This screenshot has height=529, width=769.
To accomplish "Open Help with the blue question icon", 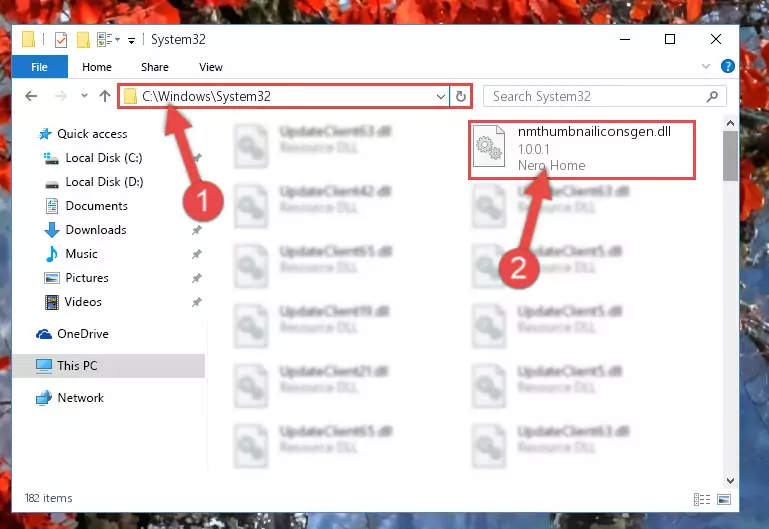I will point(728,66).
